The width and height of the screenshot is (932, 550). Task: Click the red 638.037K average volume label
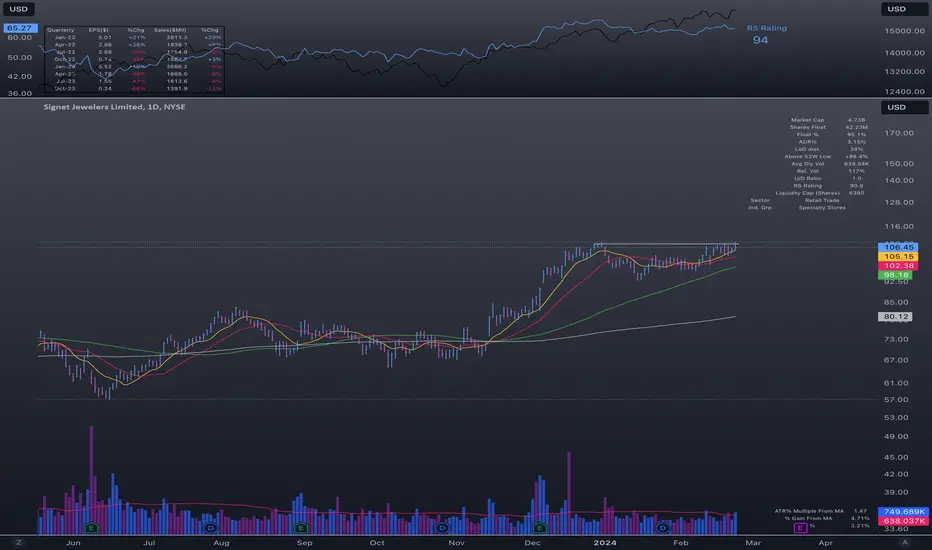(x=903, y=521)
